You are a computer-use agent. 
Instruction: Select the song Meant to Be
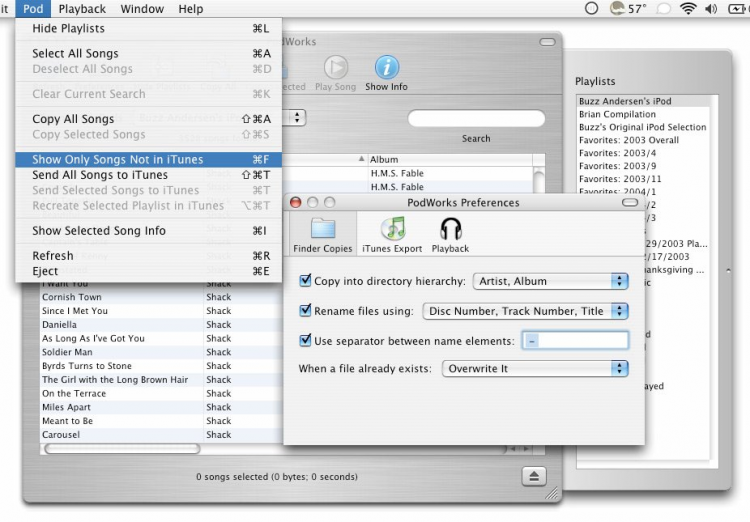162,421
